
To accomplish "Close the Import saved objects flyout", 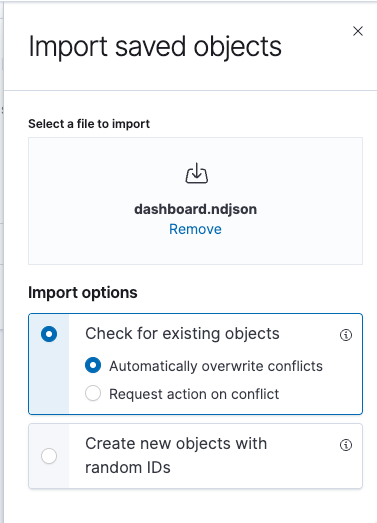I will pyautogui.click(x=358, y=31).
